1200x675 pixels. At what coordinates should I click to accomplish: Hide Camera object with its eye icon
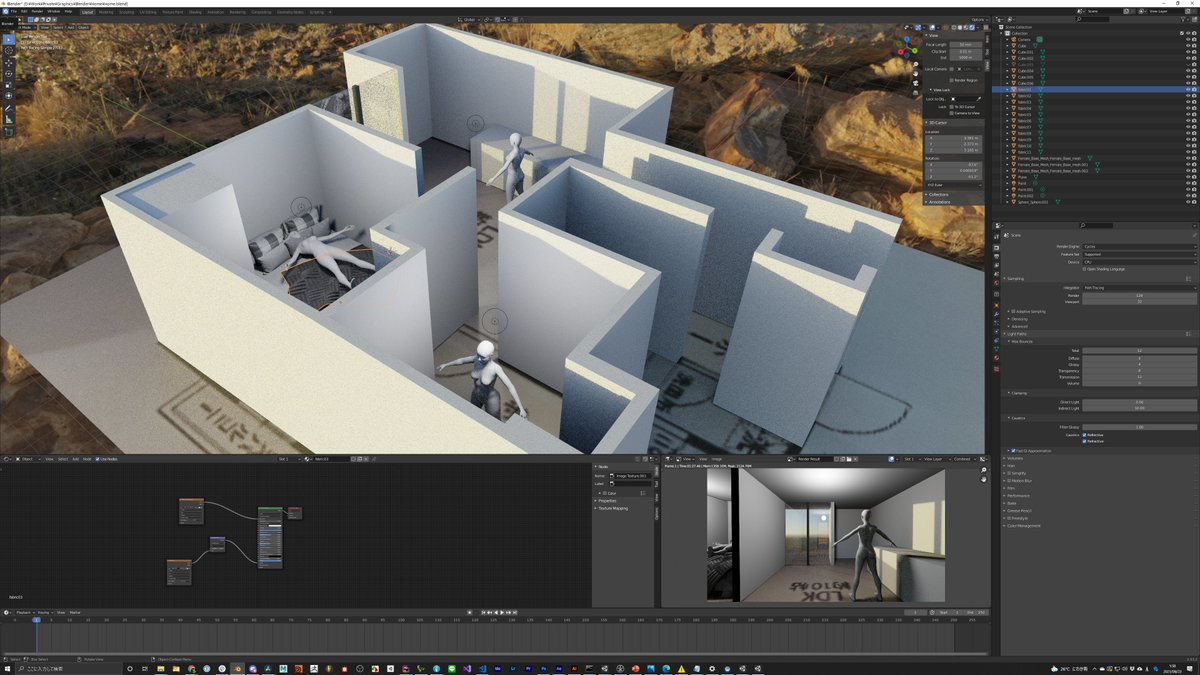[x=1188, y=39]
